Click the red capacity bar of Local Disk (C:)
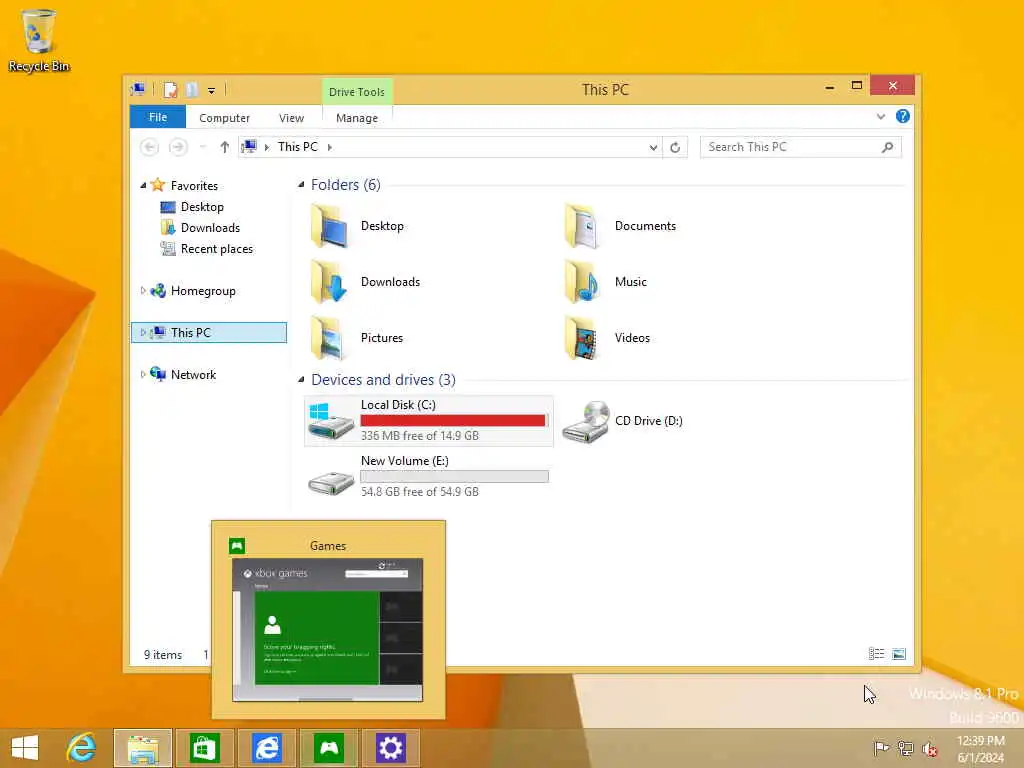1024x768 pixels. 454,421
